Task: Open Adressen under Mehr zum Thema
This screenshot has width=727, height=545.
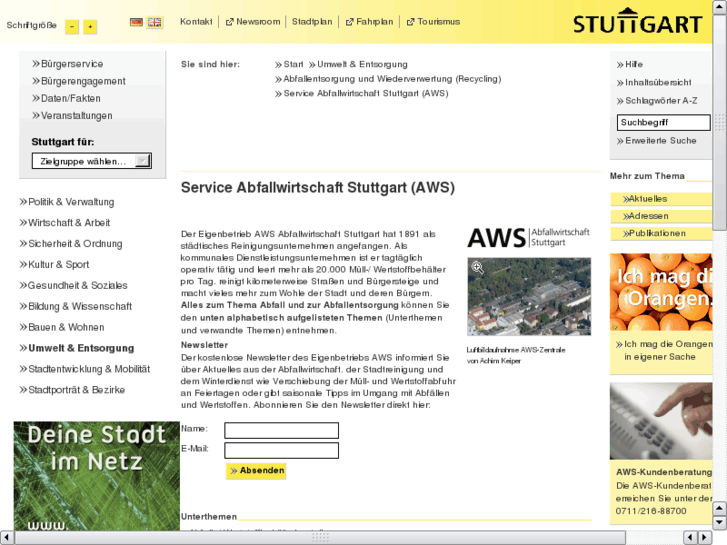Action: (661, 216)
